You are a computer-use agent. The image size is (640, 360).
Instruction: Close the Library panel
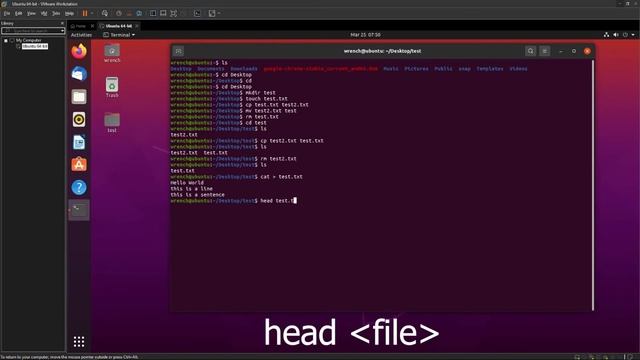62,23
